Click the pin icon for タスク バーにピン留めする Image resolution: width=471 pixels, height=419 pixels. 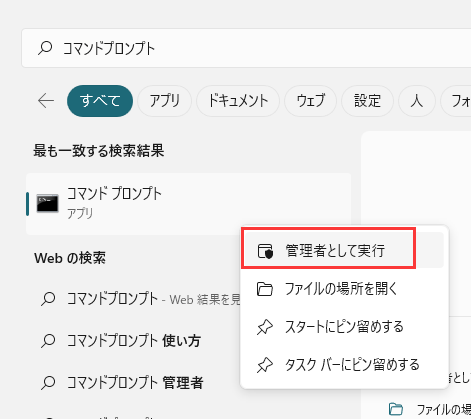tap(265, 365)
